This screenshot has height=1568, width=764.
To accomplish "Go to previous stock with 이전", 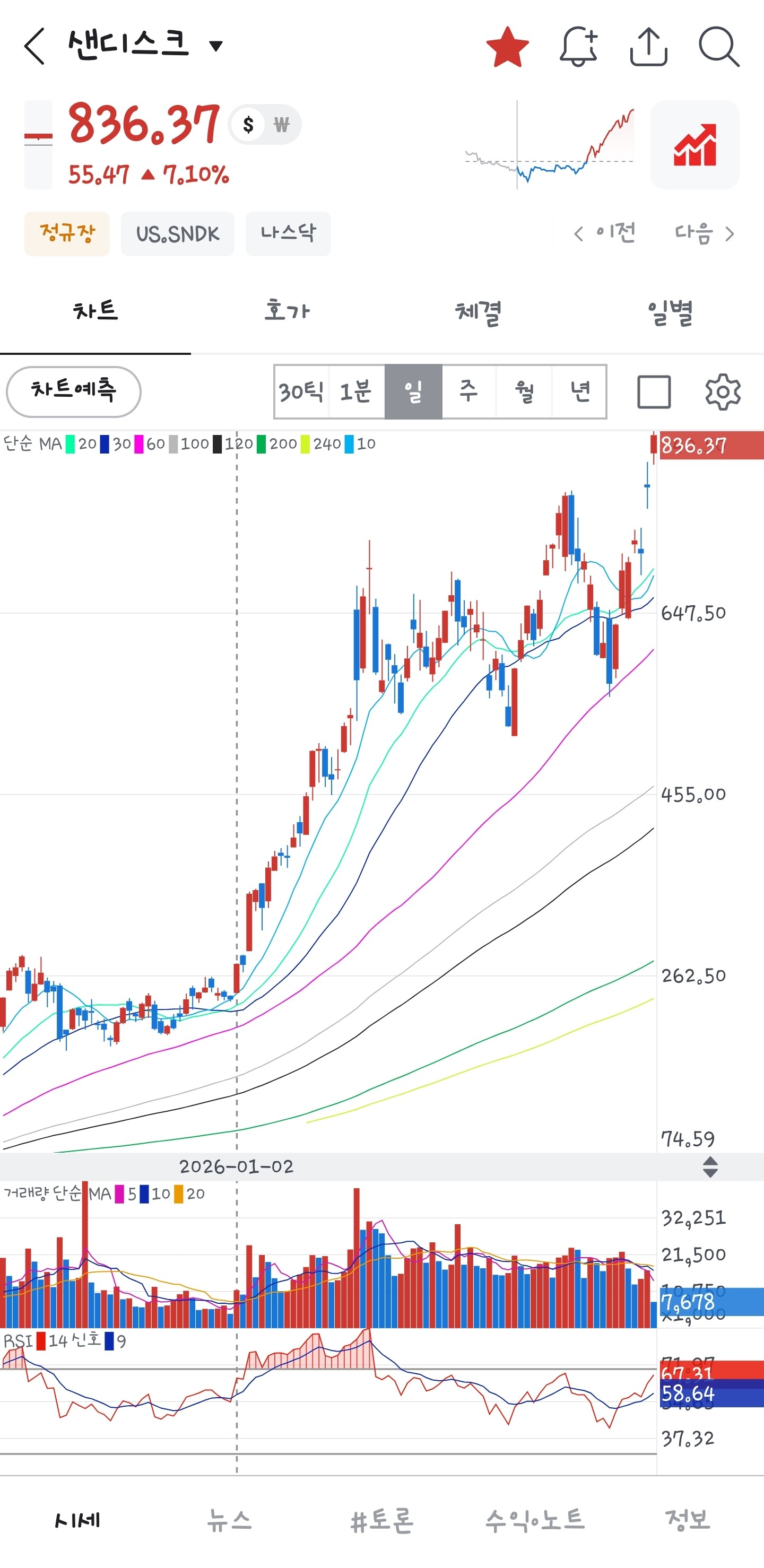I will 605,233.
